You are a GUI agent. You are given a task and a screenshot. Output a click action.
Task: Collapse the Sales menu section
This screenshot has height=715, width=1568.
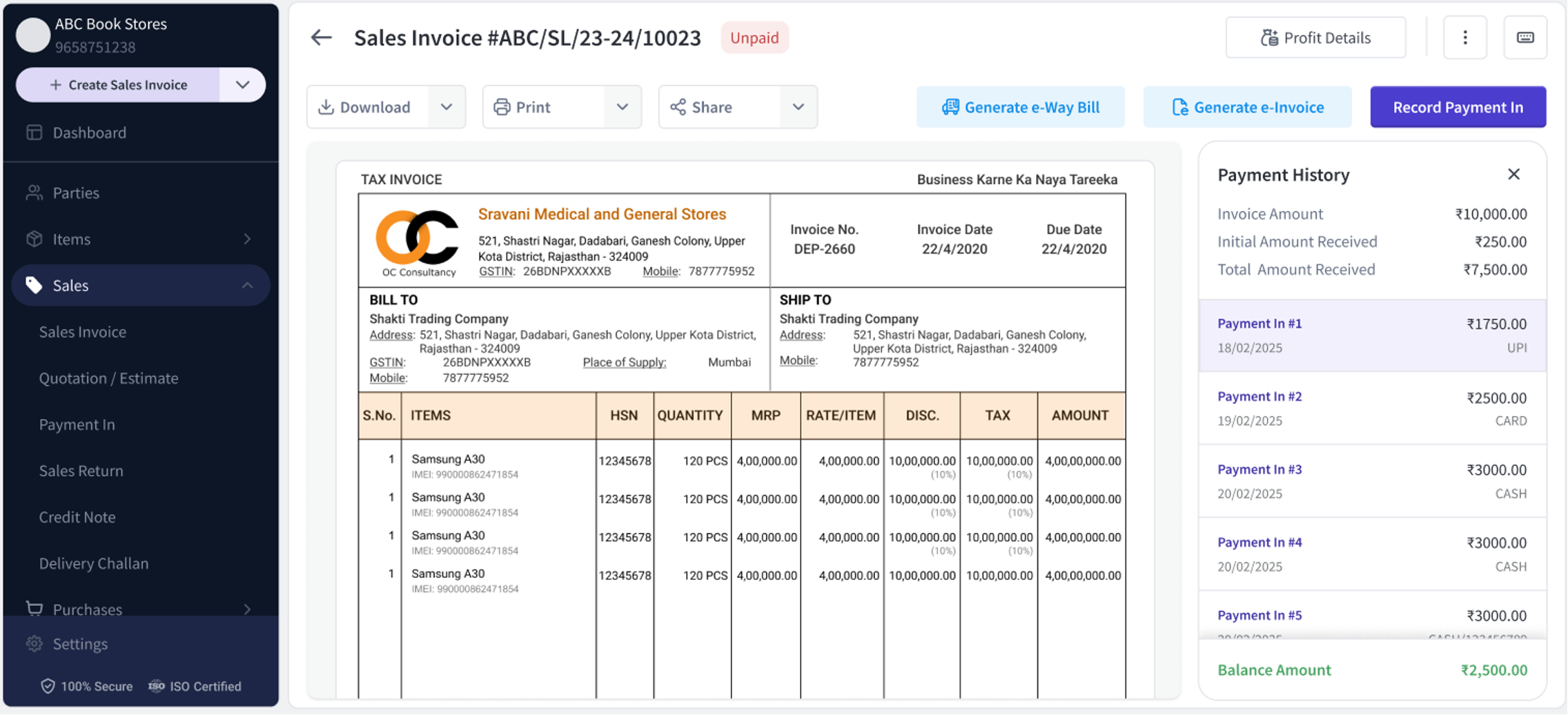247,286
